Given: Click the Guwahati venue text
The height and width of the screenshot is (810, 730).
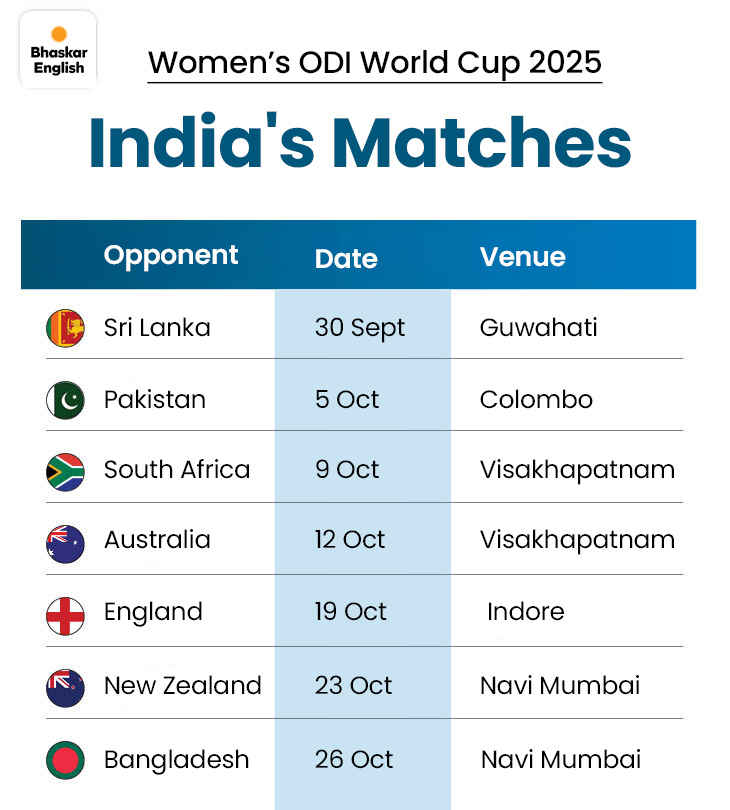Looking at the screenshot, I should (538, 328).
